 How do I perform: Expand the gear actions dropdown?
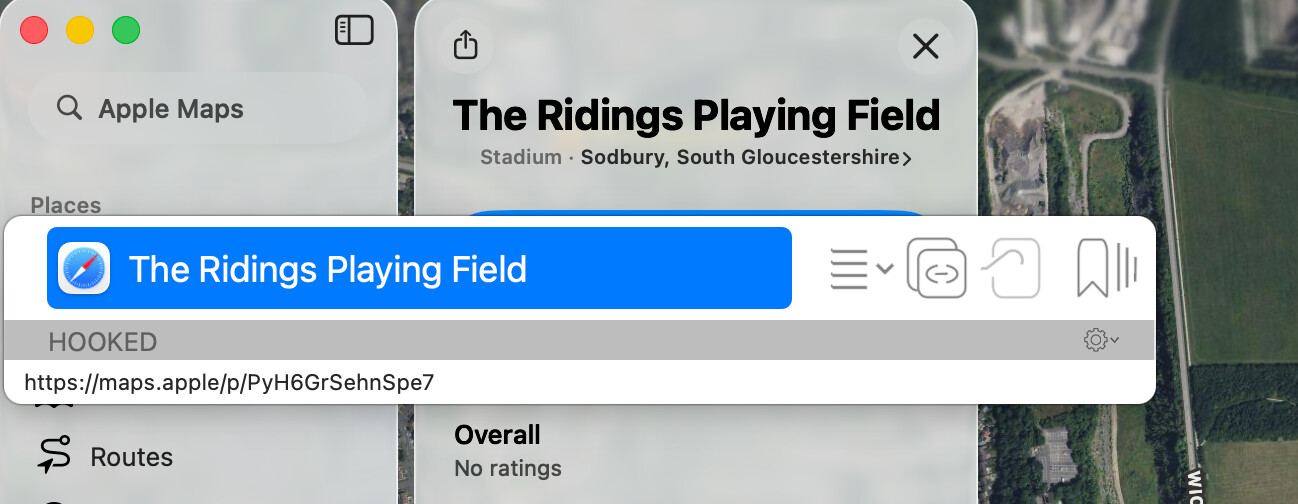[1101, 340]
